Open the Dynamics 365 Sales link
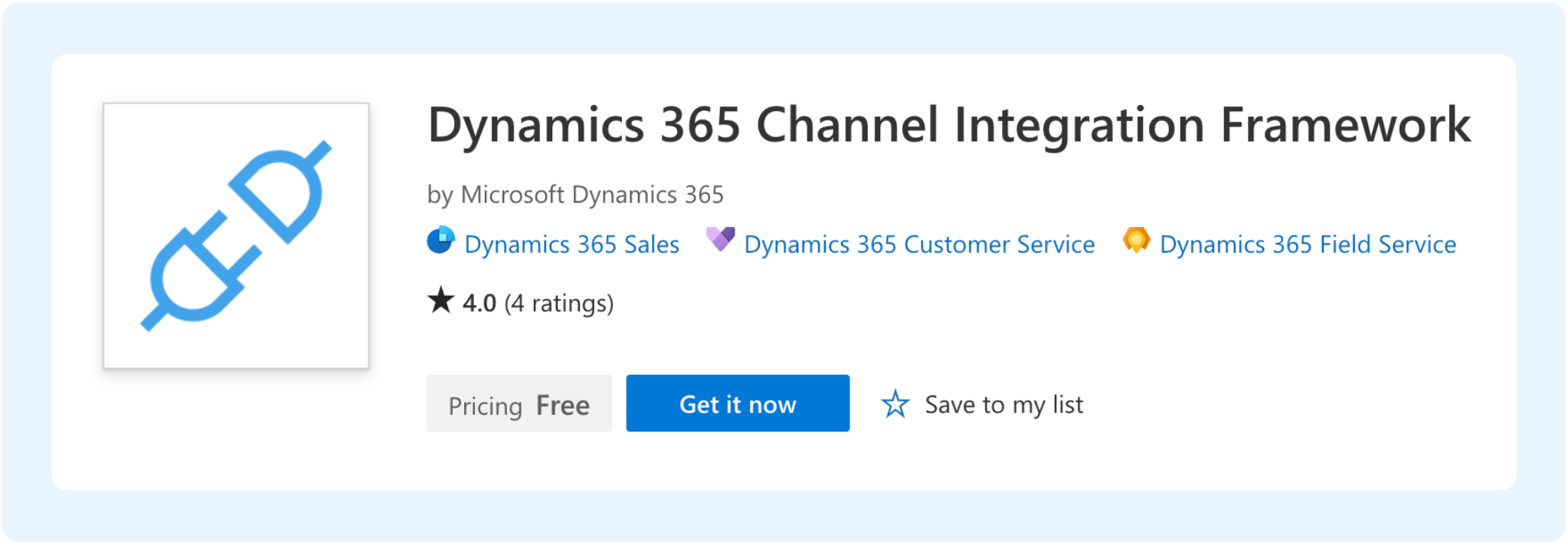Screen dimensions: 1568x545 coord(571,245)
